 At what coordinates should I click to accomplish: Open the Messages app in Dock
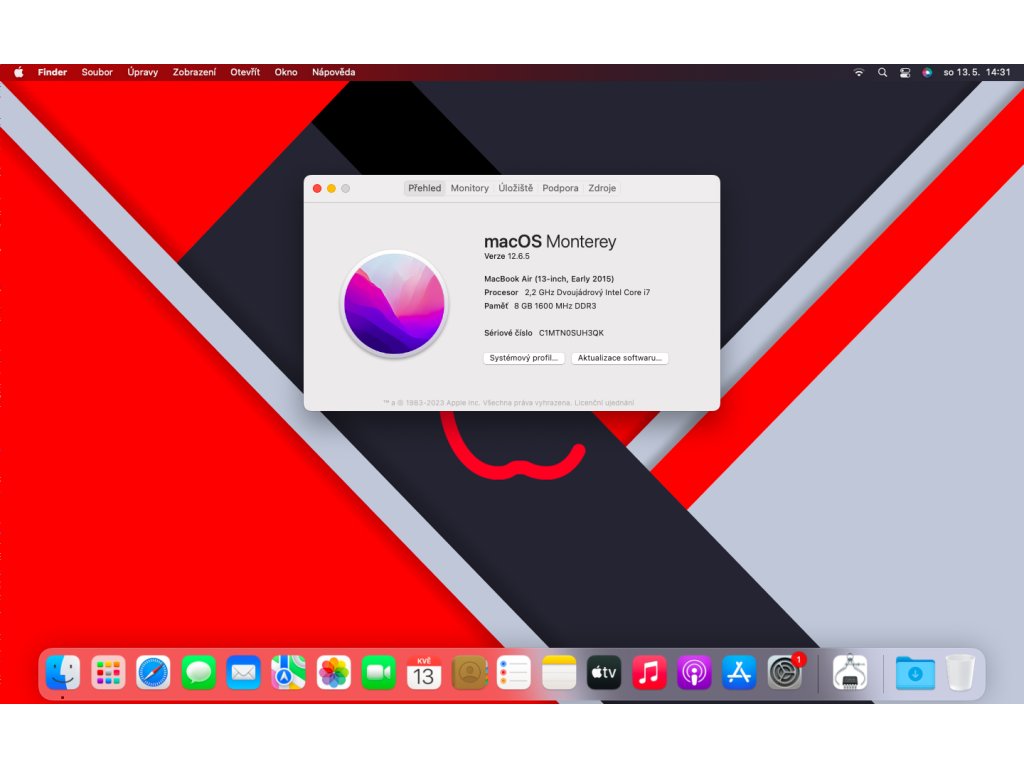[199, 673]
